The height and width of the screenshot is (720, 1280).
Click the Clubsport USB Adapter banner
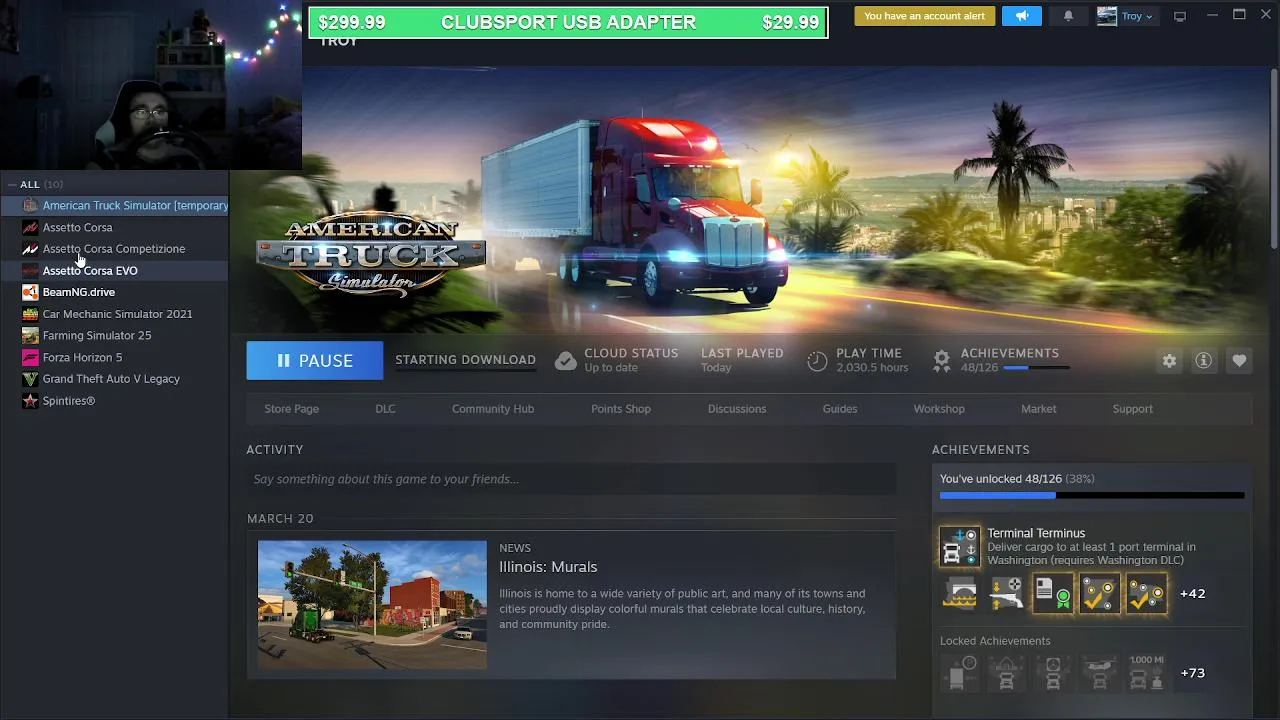tap(568, 23)
